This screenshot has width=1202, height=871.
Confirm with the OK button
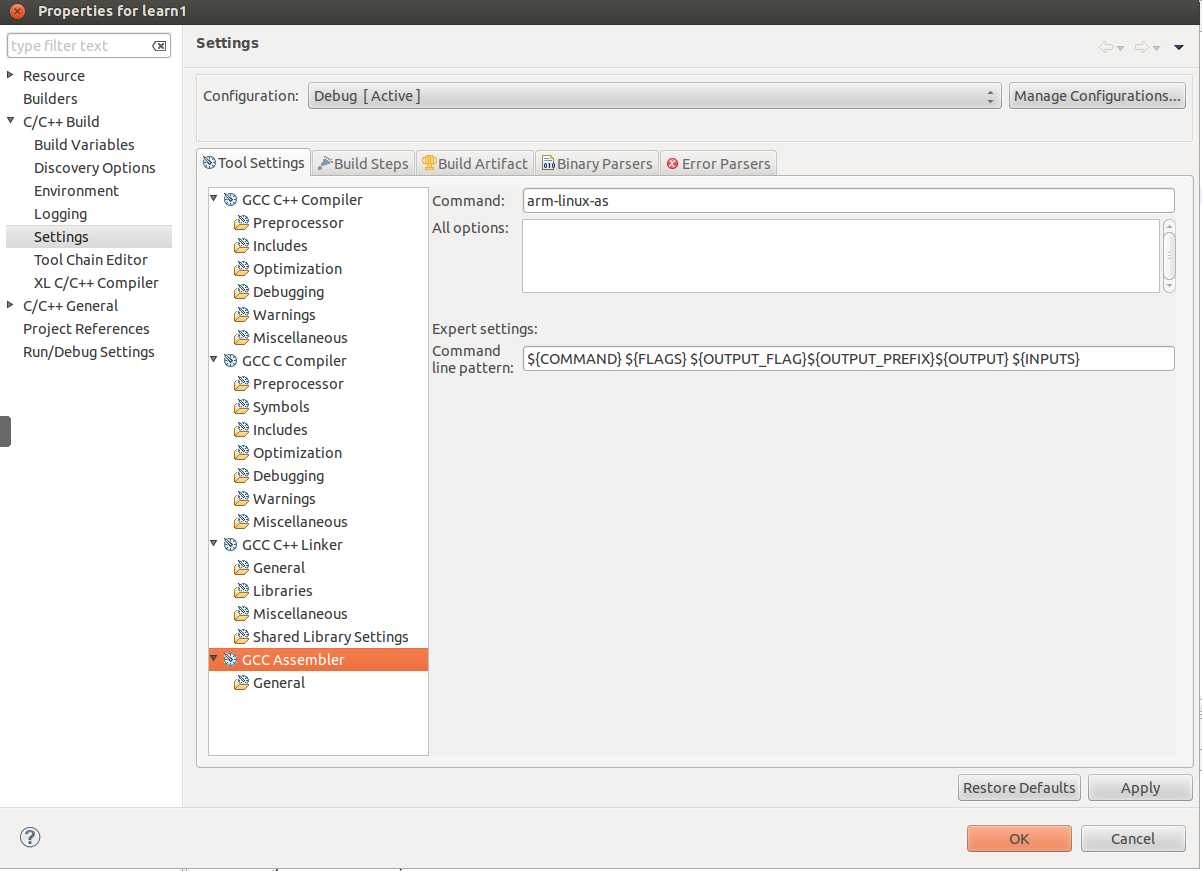(x=1019, y=839)
